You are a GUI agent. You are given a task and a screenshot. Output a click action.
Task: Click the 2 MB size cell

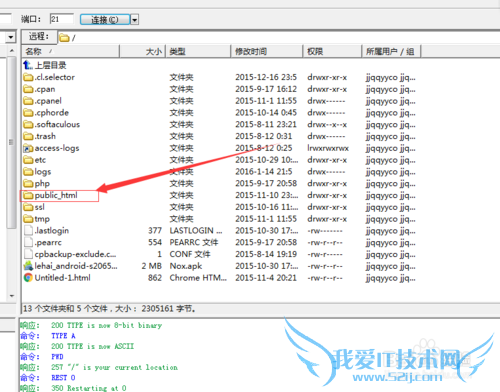coord(152,266)
